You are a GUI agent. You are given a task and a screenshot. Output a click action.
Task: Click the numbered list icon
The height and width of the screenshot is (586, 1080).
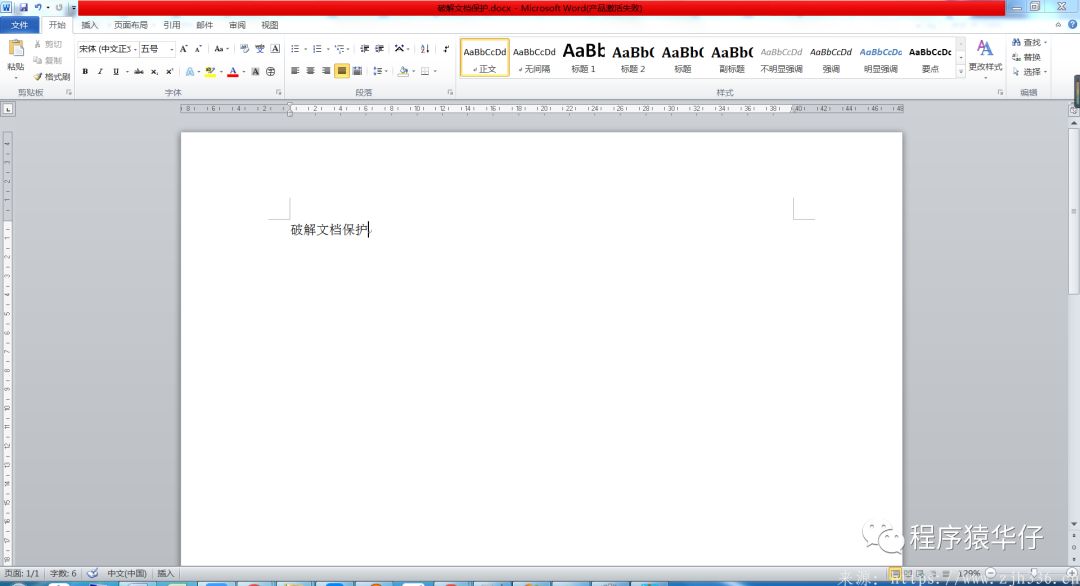pyautogui.click(x=319, y=49)
